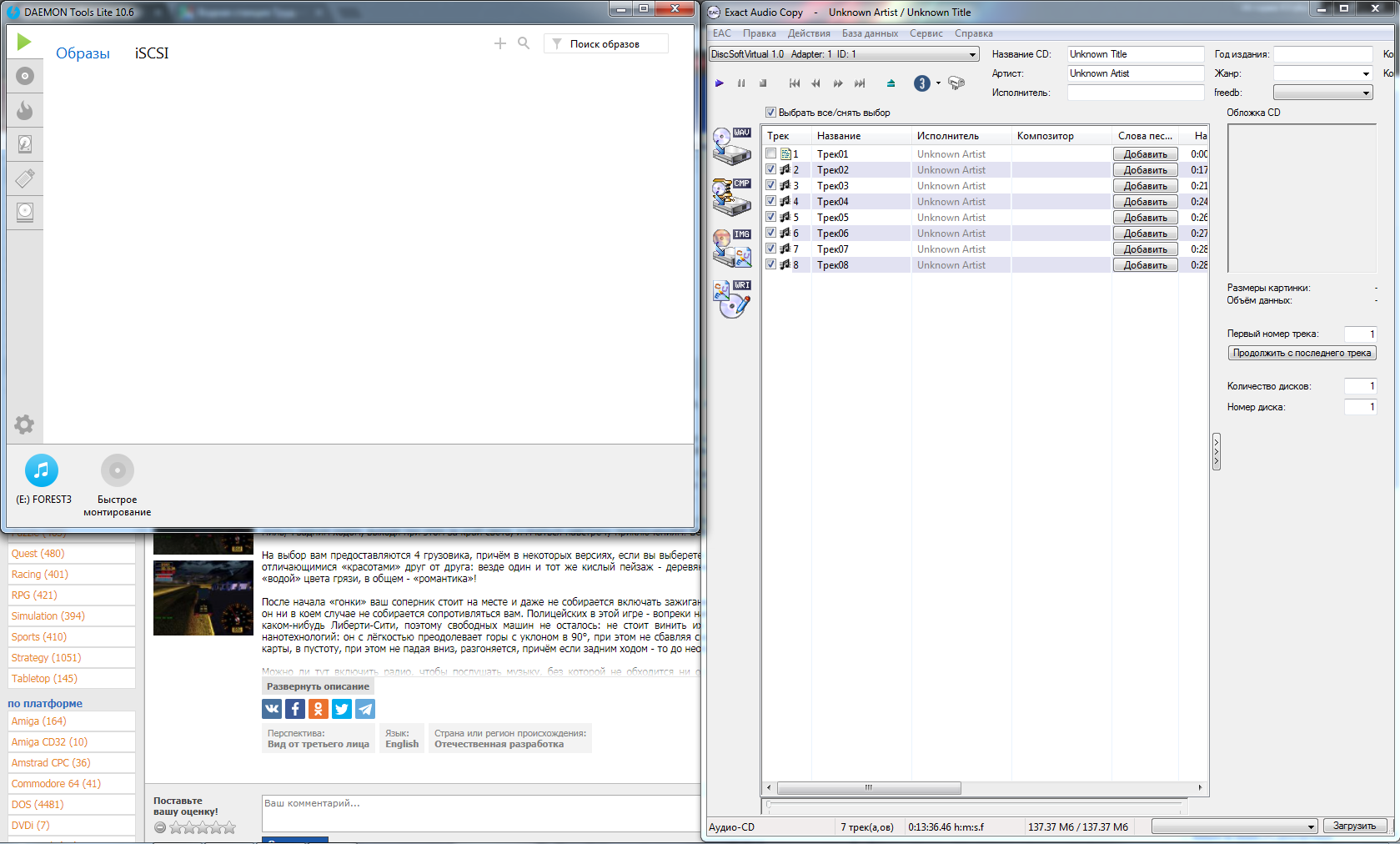Image resolution: width=1400 pixels, height=844 pixels.
Task: Click Добавить lyrics button for Трек01
Action: (1146, 153)
